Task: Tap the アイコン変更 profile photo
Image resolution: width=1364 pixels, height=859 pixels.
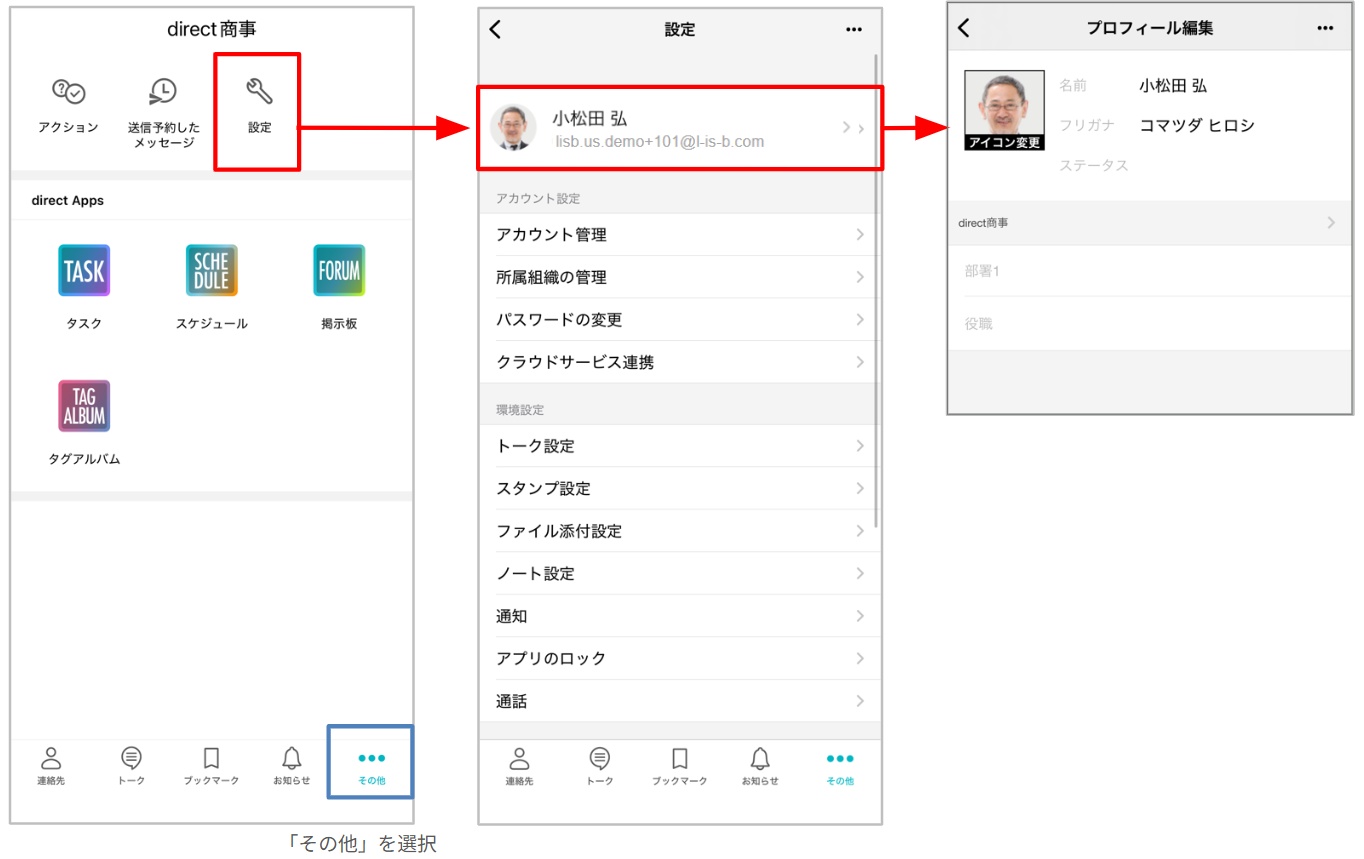Action: [x=1005, y=110]
